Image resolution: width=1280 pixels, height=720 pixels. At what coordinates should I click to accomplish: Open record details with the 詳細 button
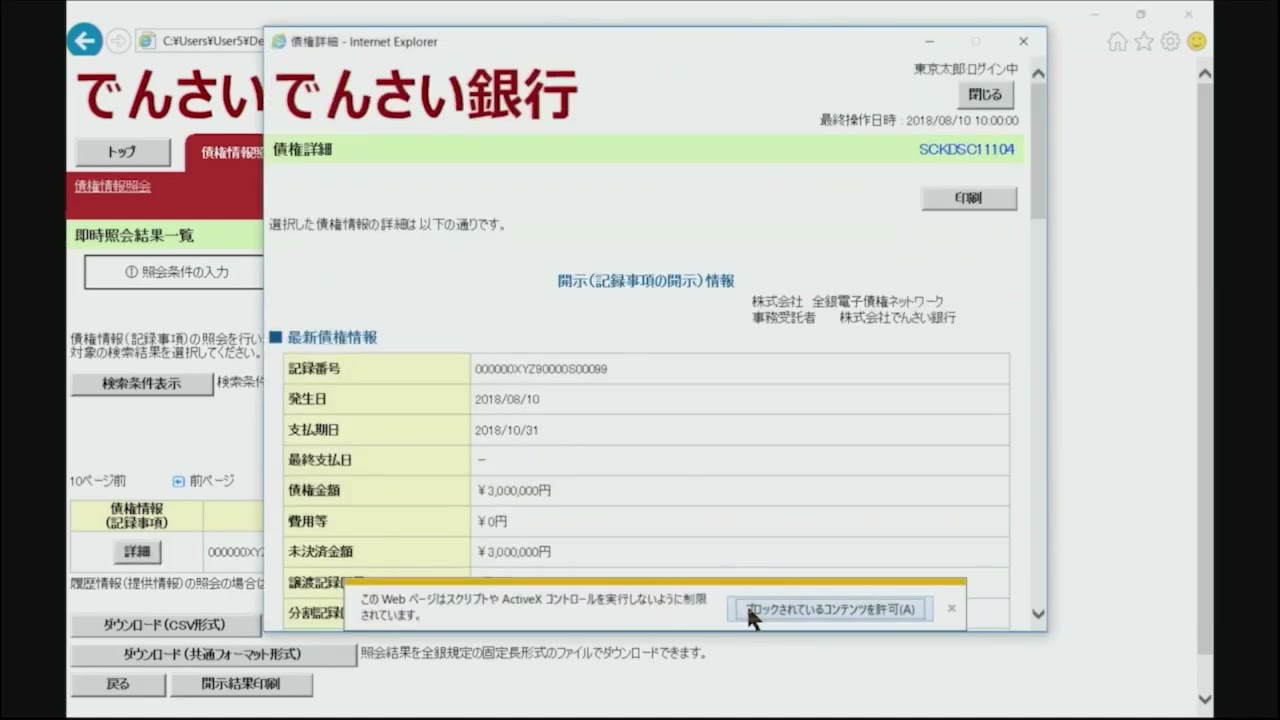[137, 551]
